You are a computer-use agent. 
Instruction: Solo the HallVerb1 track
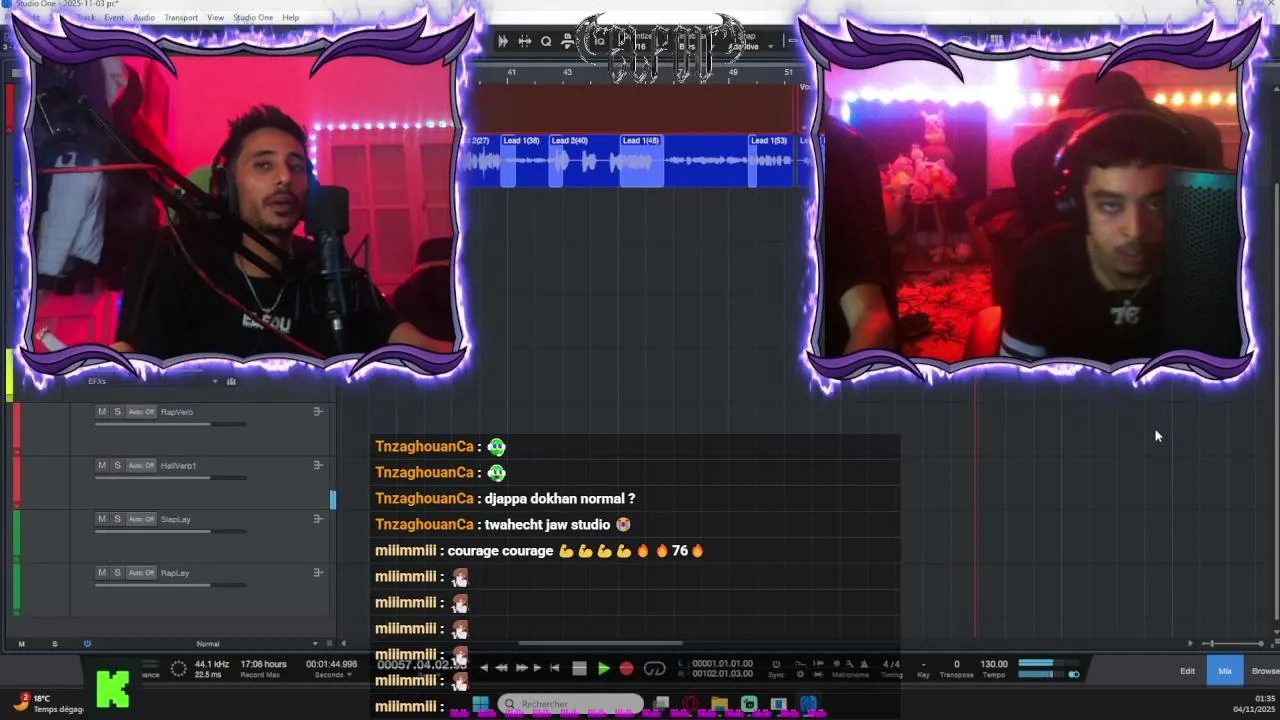click(117, 466)
